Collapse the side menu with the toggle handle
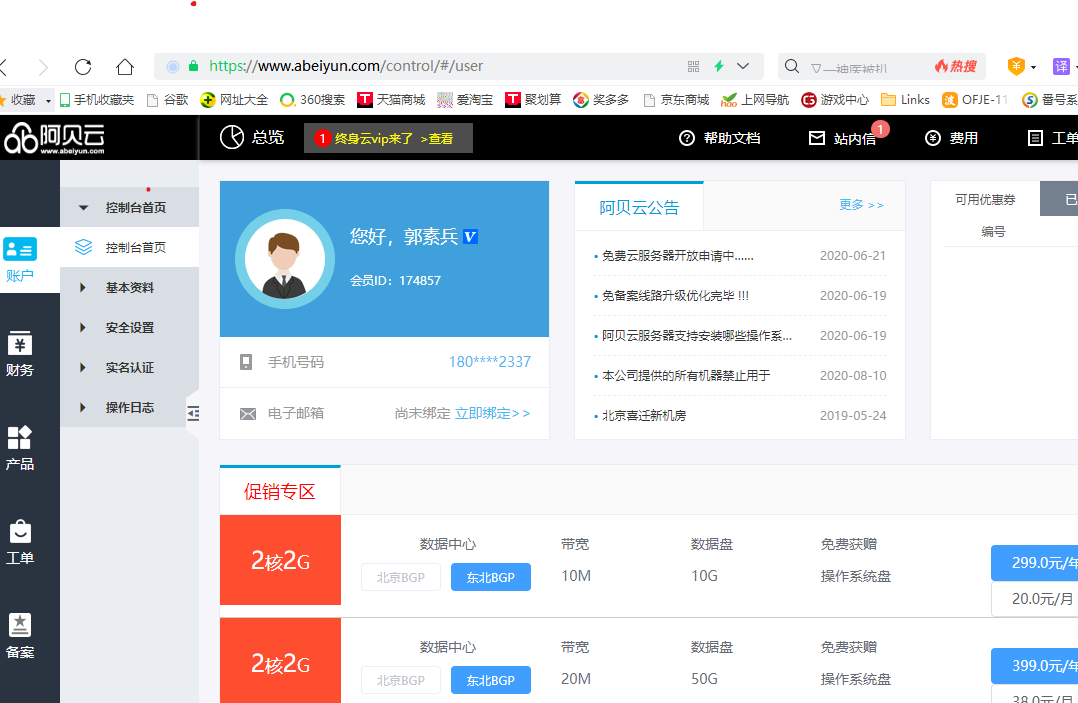 193,413
